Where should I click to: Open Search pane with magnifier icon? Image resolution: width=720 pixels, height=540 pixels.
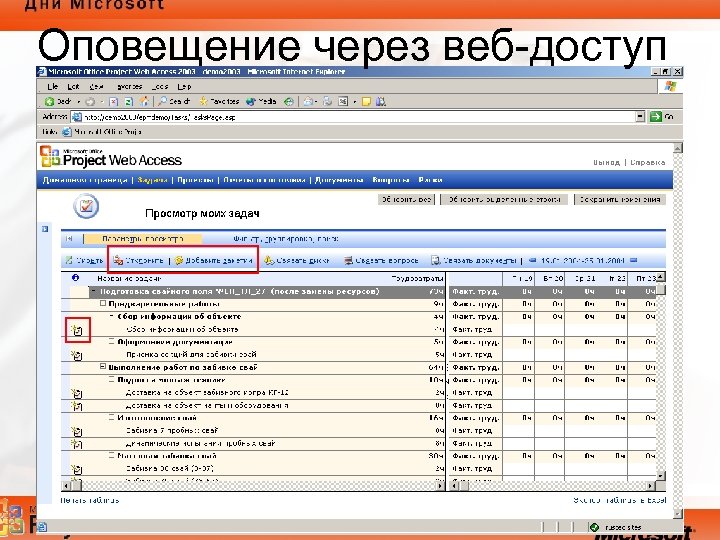162,101
